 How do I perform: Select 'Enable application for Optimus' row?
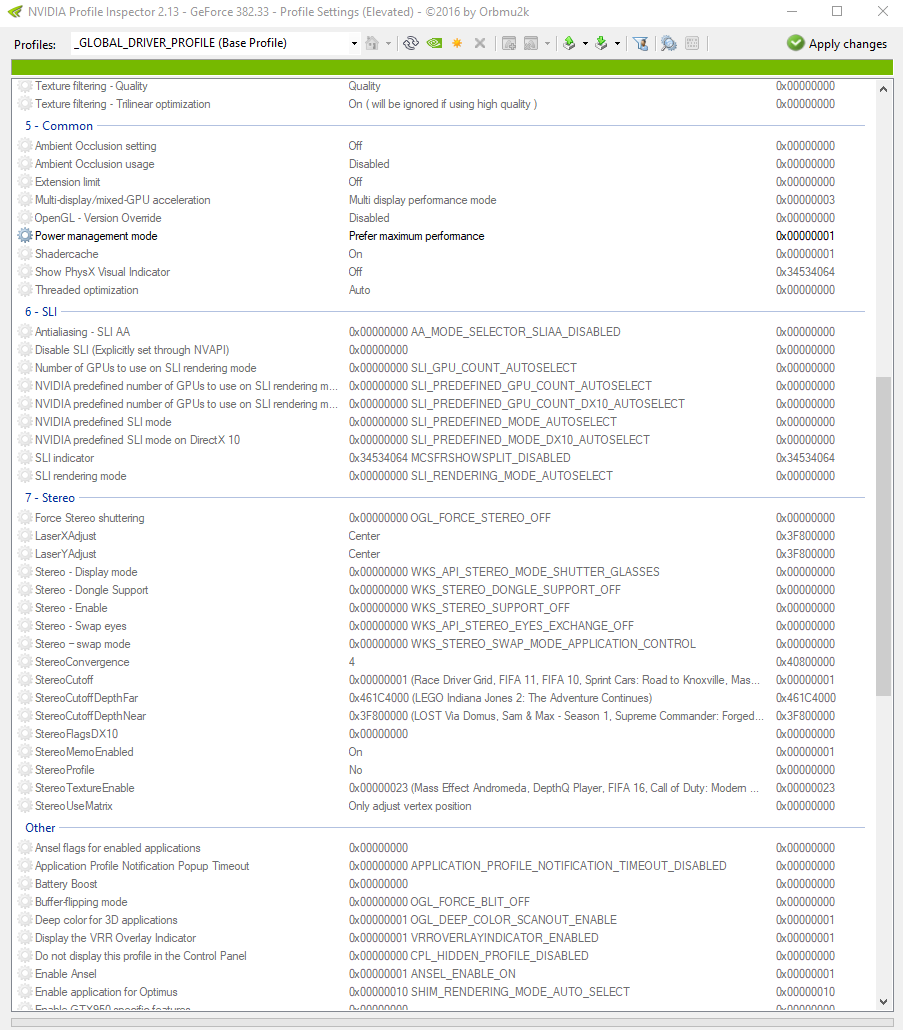coord(443,992)
